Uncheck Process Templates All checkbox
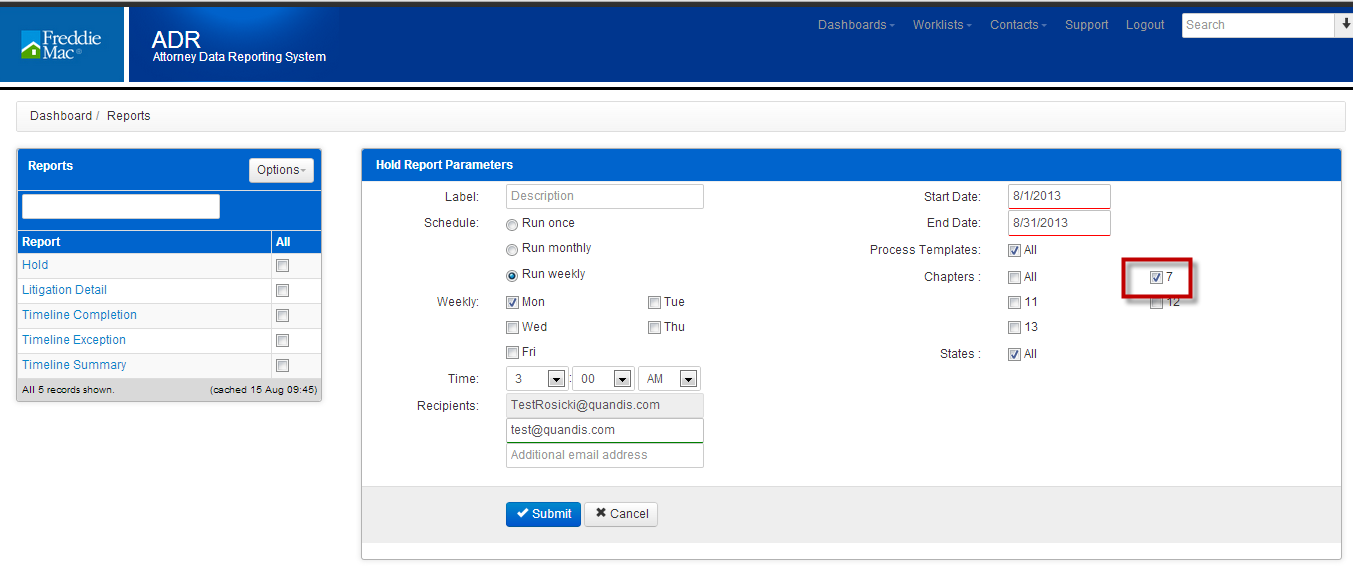This screenshot has width=1353, height=576. (x=1015, y=250)
